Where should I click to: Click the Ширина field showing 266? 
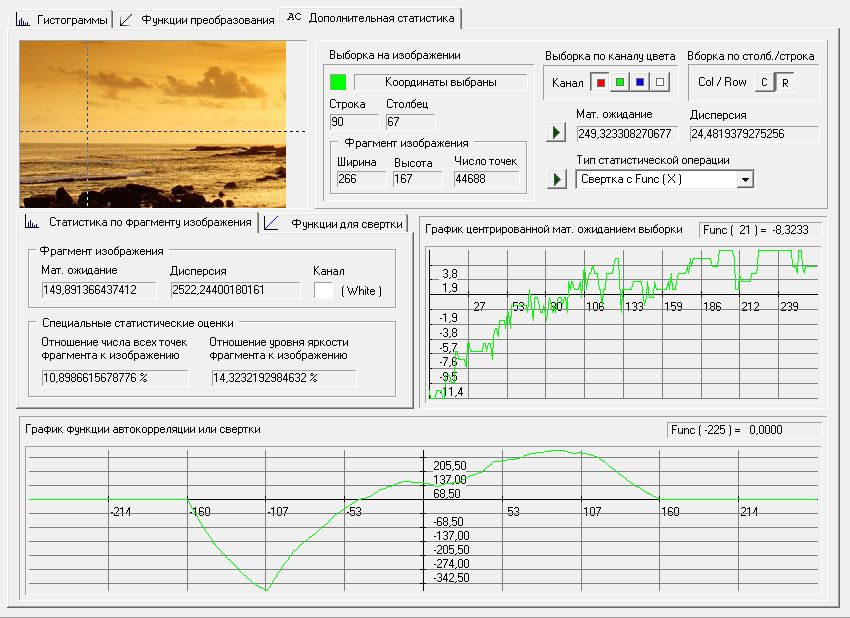pyautogui.click(x=361, y=179)
